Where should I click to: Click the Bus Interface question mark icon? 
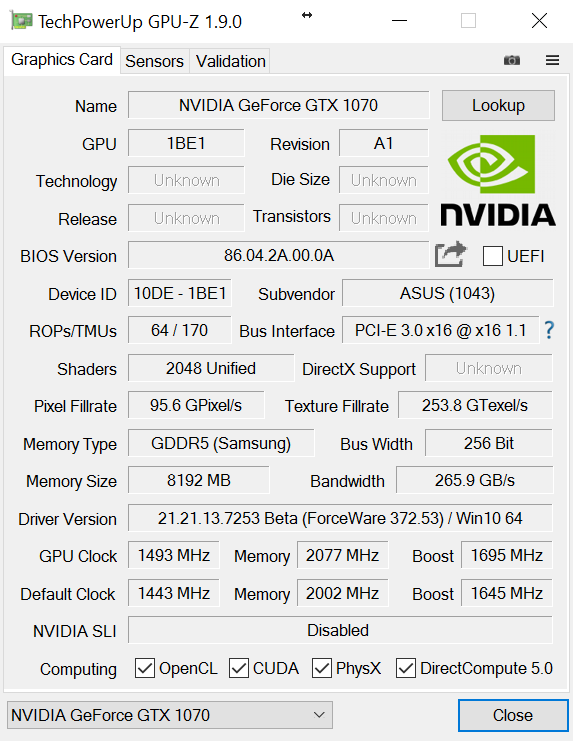click(x=549, y=330)
